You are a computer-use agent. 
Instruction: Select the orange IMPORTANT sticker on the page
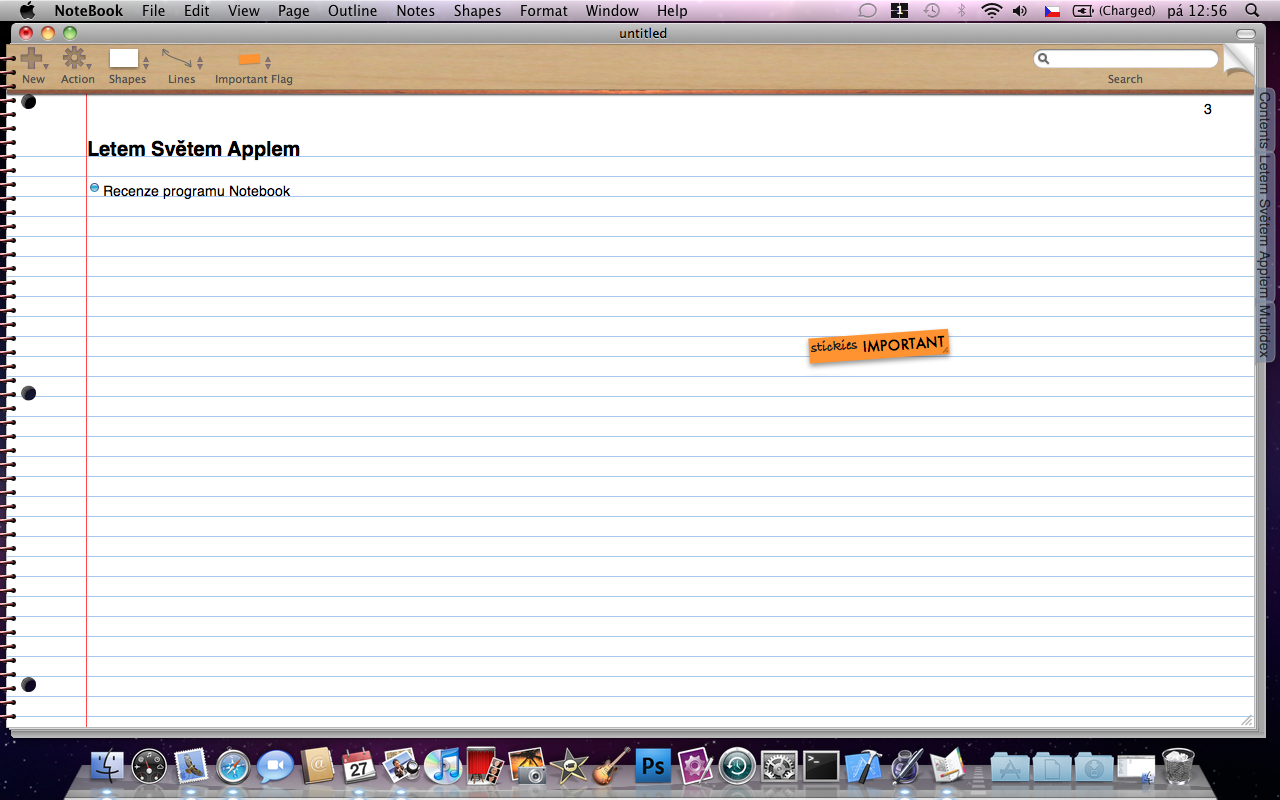[x=878, y=346]
